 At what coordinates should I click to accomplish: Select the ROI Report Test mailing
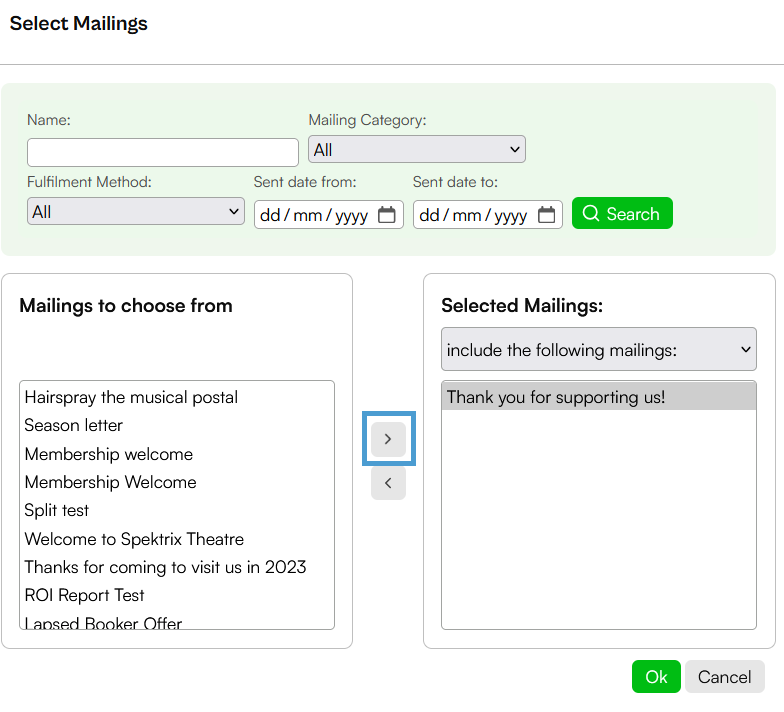[176, 595]
